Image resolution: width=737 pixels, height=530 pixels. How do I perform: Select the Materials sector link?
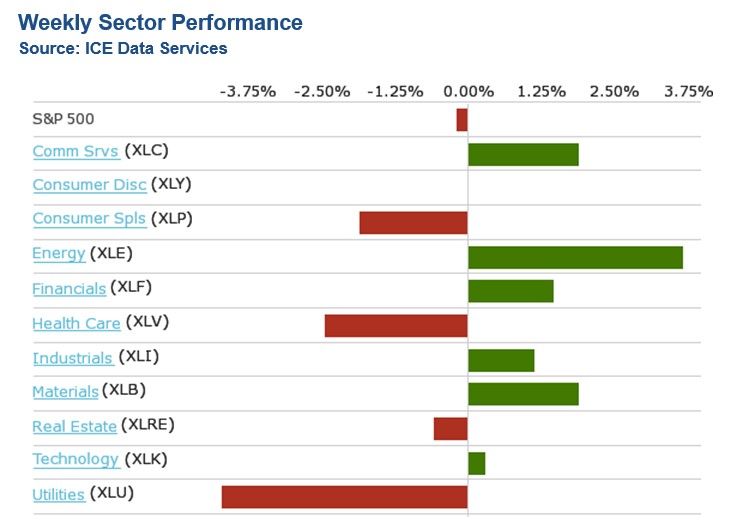(x=65, y=391)
